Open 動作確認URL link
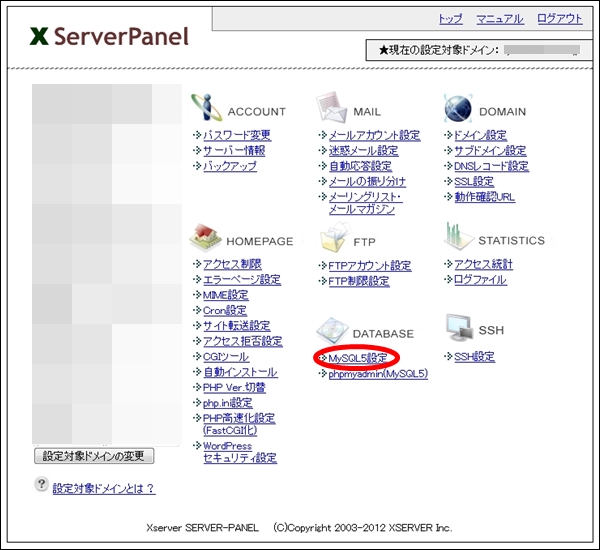 click(x=484, y=197)
